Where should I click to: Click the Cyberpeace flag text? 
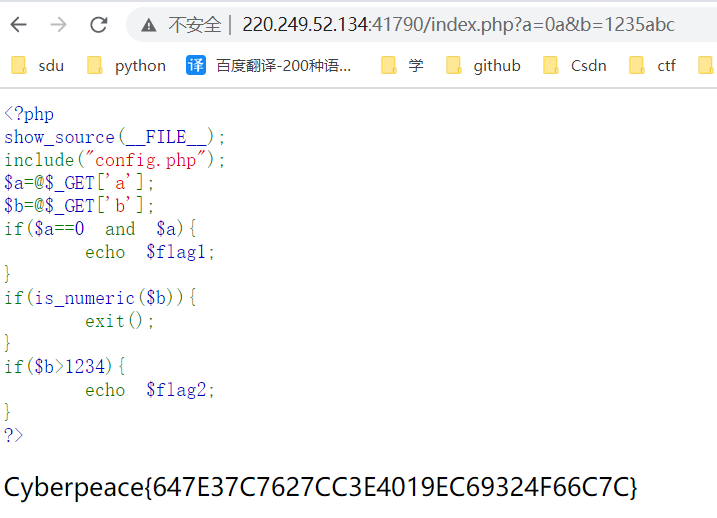click(321, 487)
